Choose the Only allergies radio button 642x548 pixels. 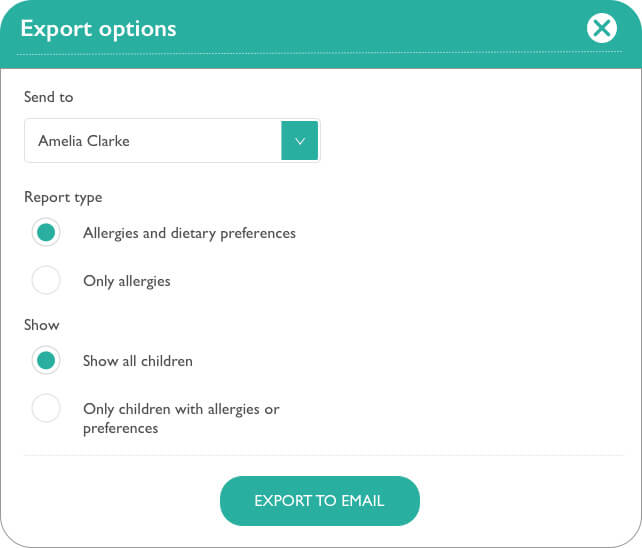(x=46, y=280)
